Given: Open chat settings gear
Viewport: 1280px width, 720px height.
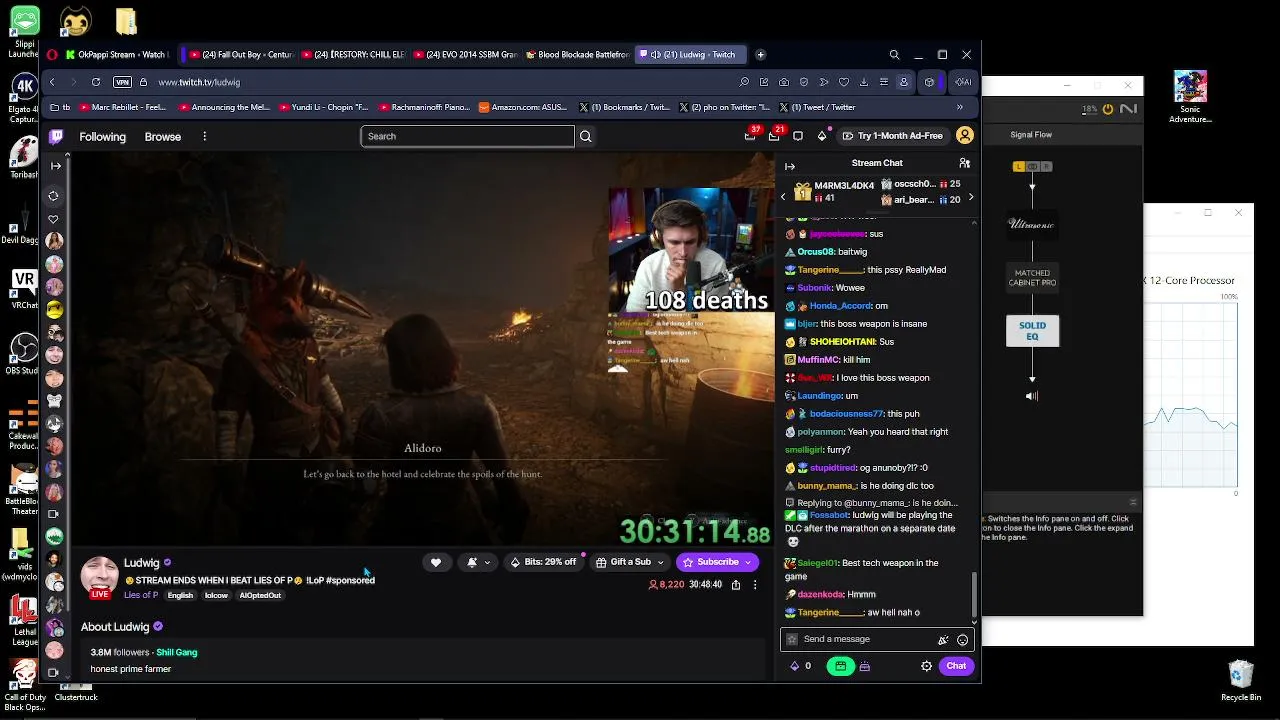Looking at the screenshot, I should pos(926,666).
